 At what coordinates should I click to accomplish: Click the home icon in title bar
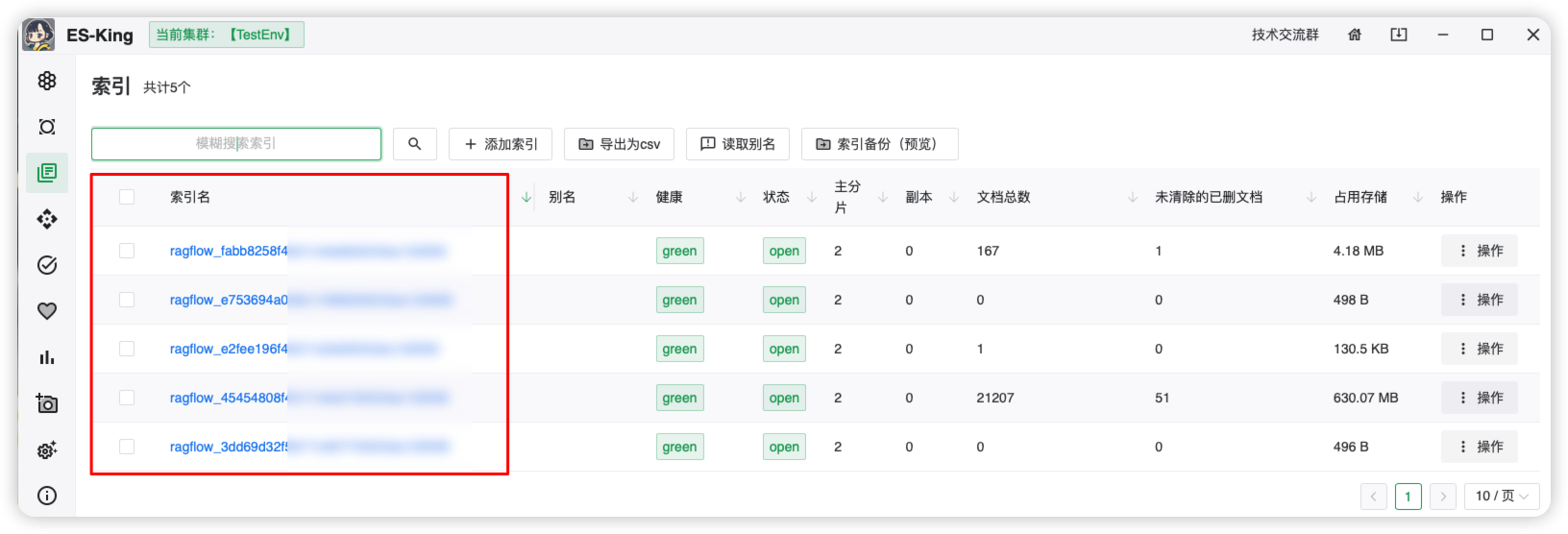(1355, 35)
